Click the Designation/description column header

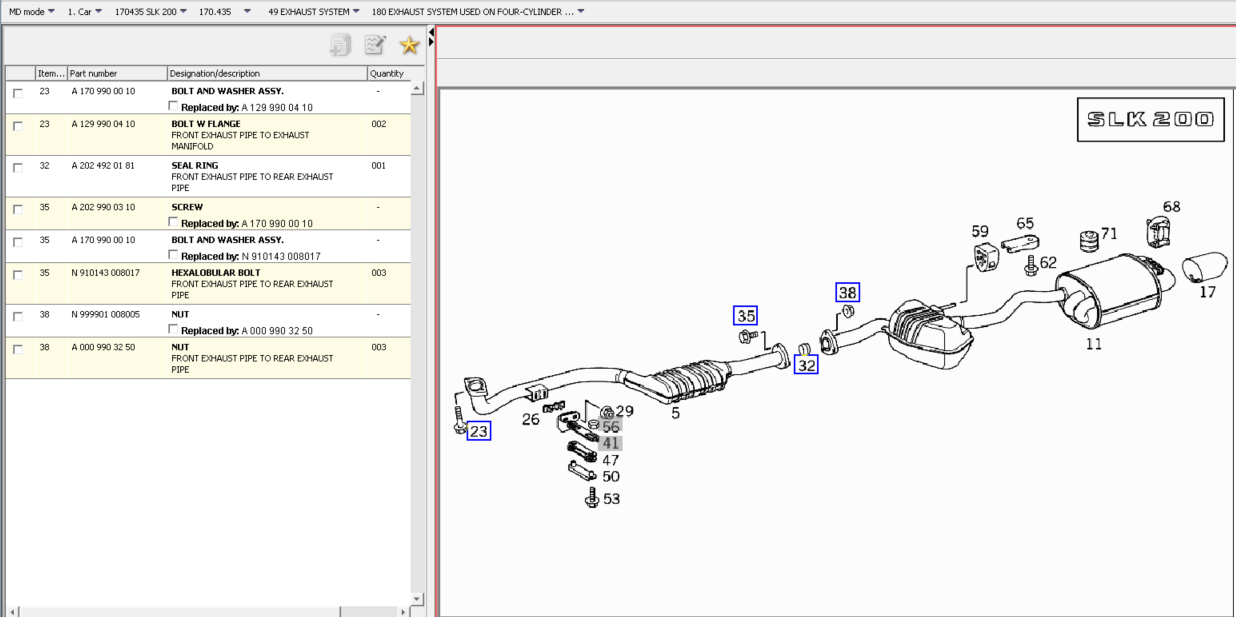(x=266, y=73)
